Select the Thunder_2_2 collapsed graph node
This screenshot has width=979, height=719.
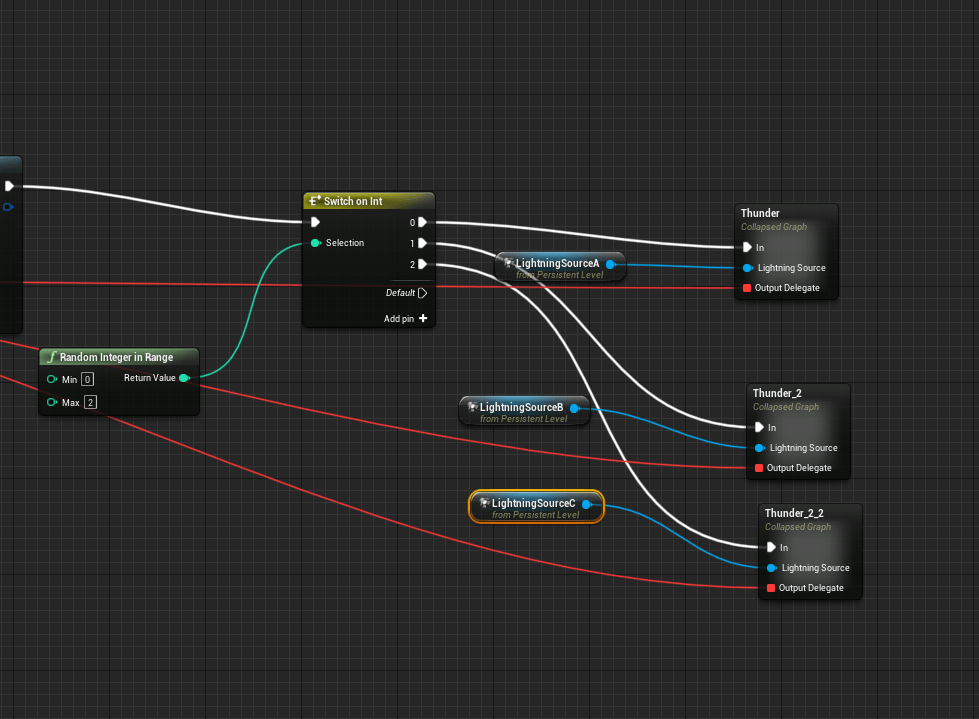click(x=794, y=513)
